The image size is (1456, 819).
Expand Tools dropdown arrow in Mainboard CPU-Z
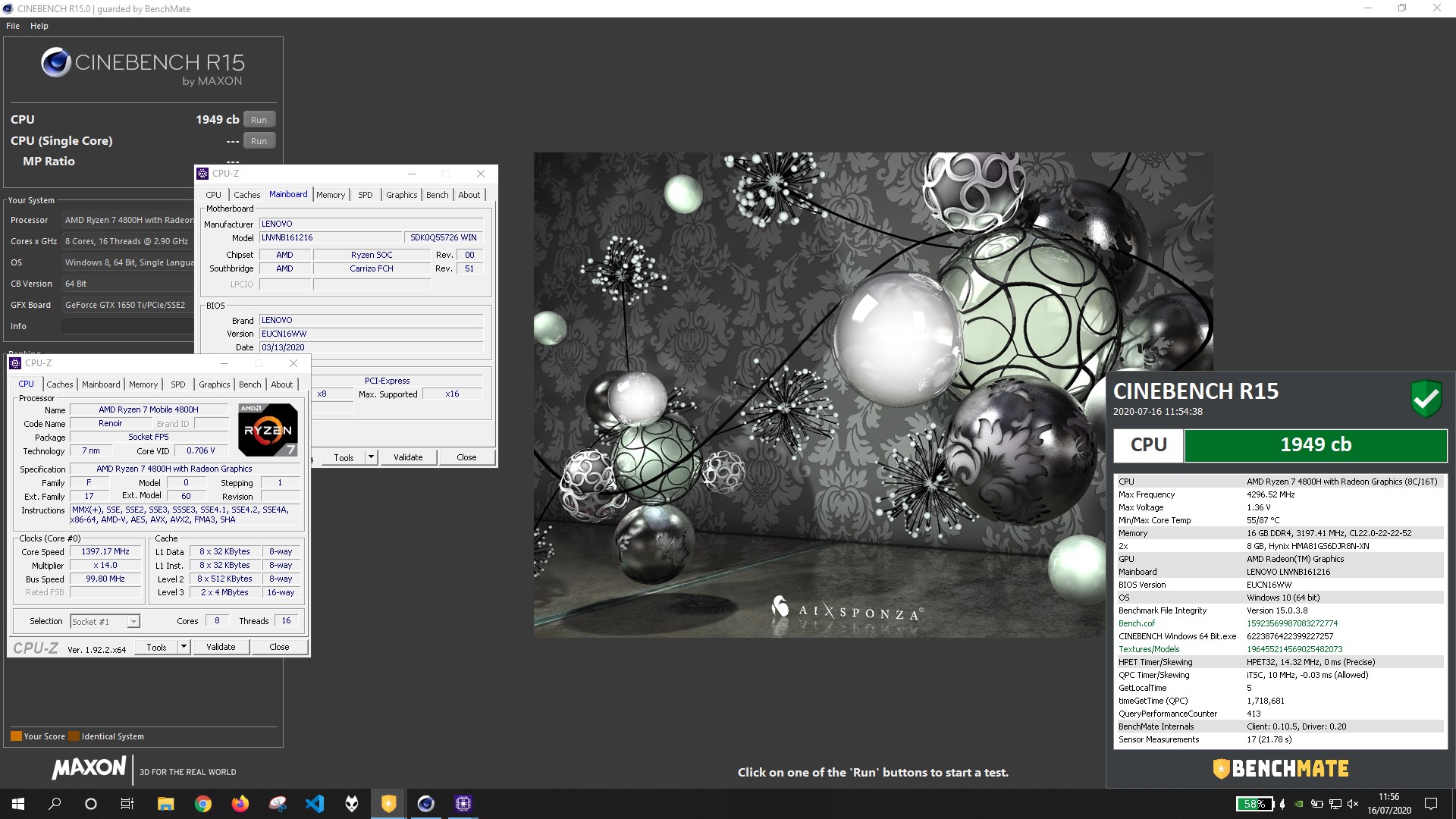(x=371, y=457)
